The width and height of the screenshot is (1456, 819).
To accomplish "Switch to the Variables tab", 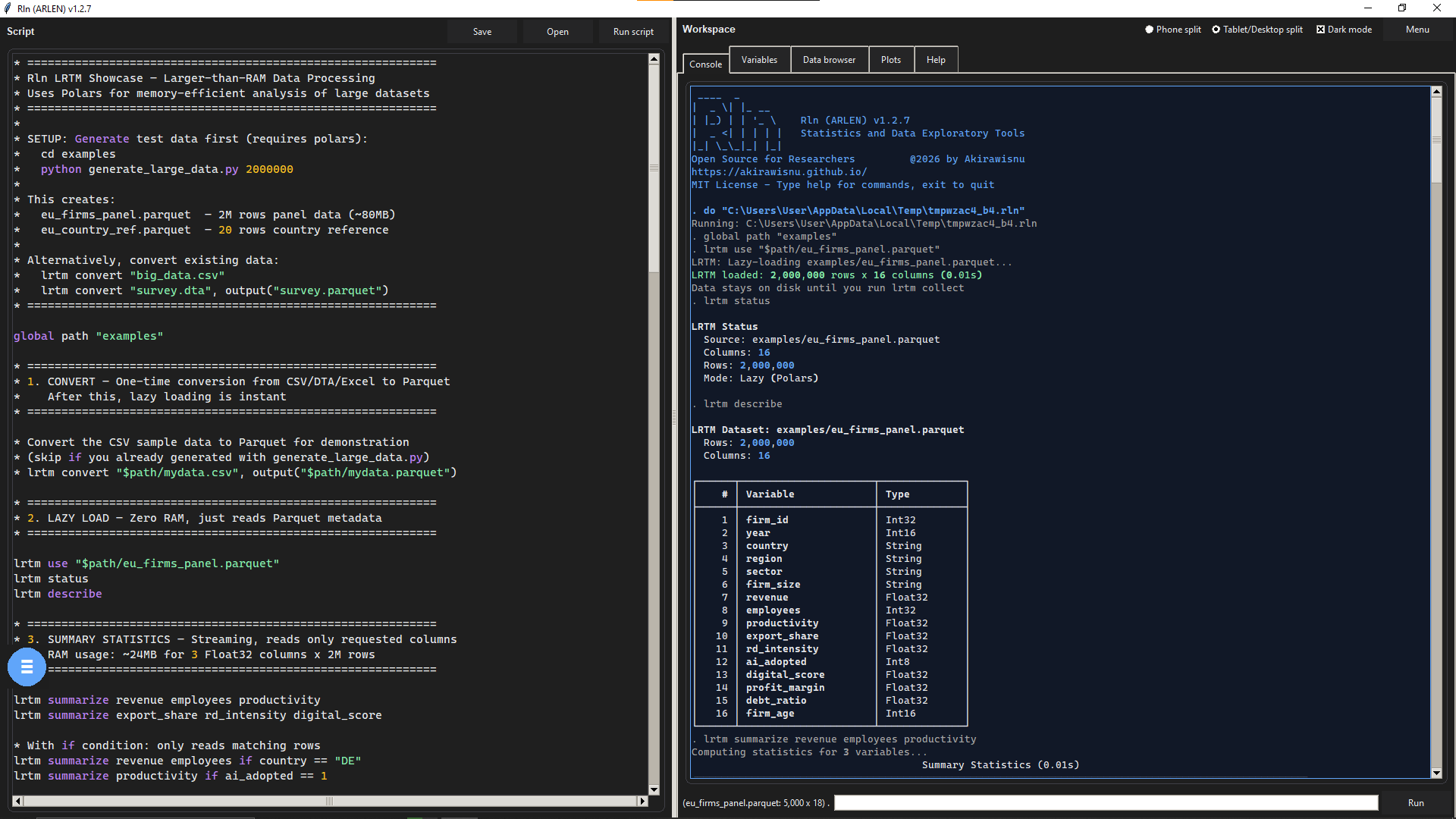I will [759, 60].
